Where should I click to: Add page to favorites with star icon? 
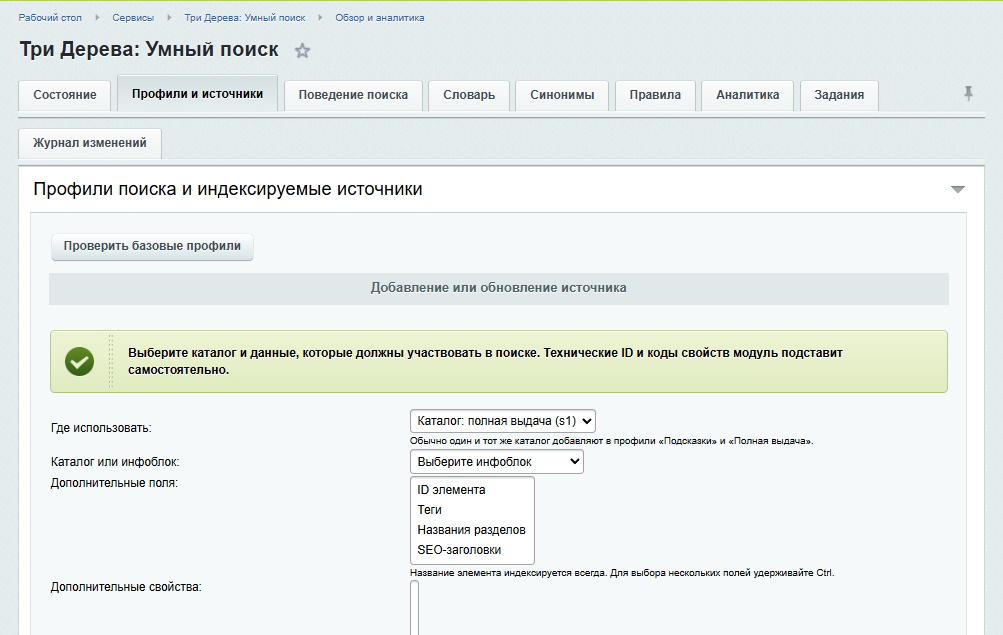click(303, 51)
